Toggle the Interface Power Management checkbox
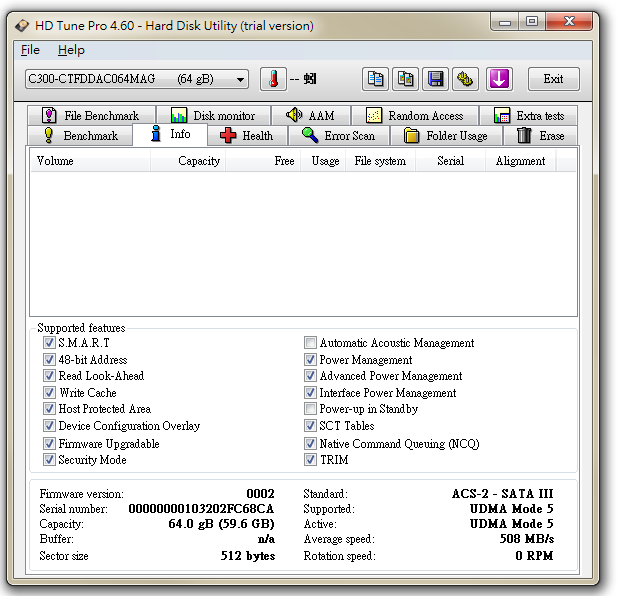This screenshot has height=596, width=619. (310, 392)
